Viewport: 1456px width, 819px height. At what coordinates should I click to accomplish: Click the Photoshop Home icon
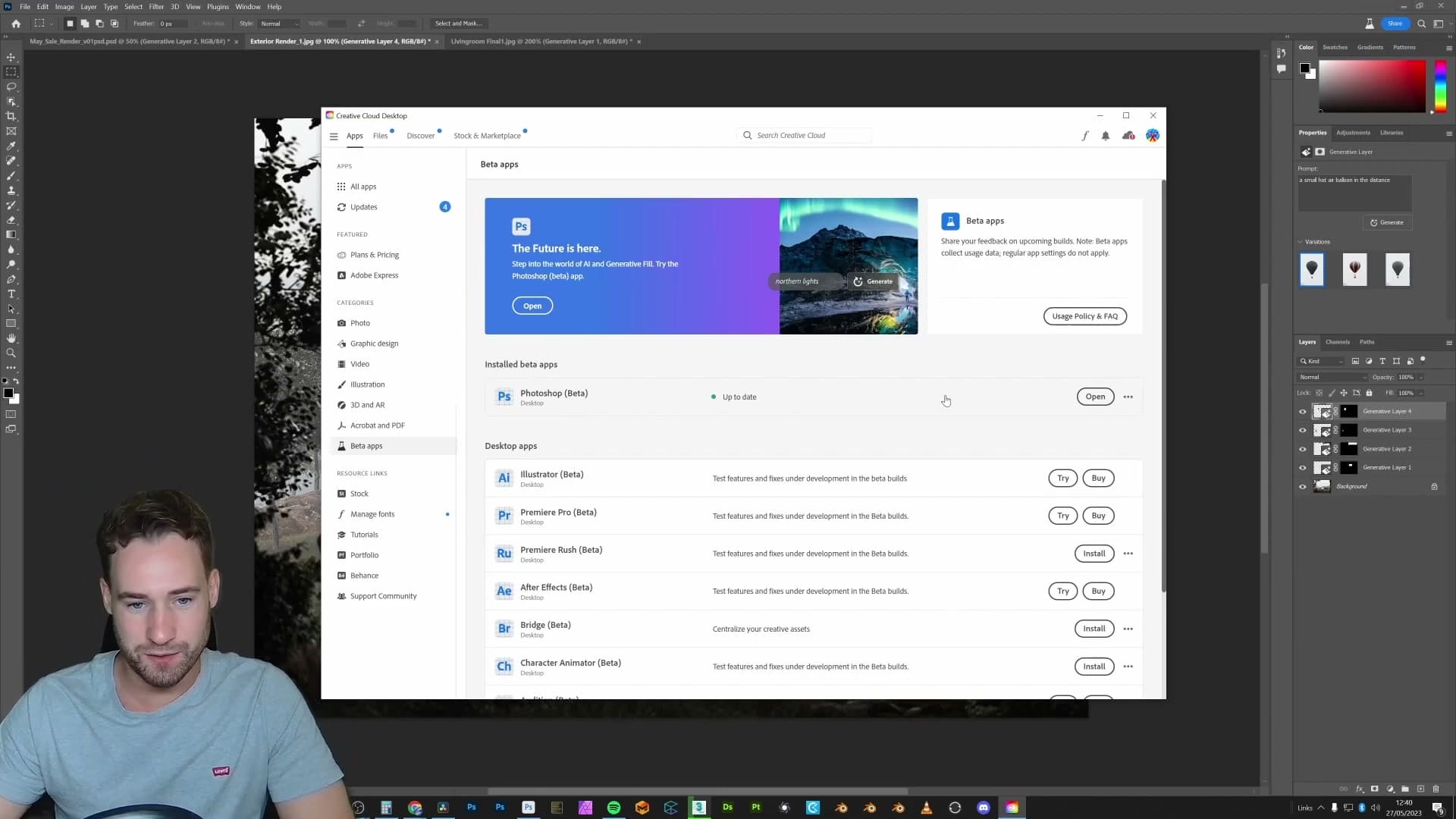[16, 24]
